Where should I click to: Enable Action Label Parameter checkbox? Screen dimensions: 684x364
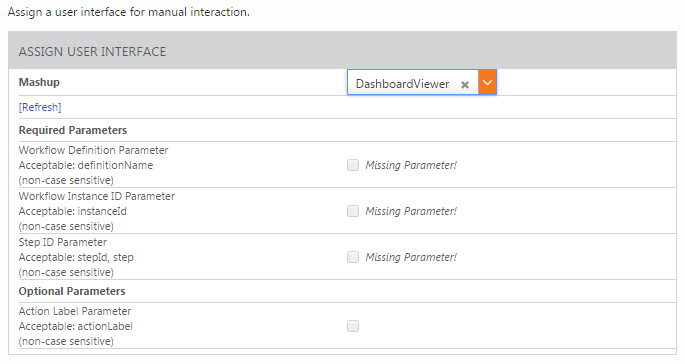(353, 326)
